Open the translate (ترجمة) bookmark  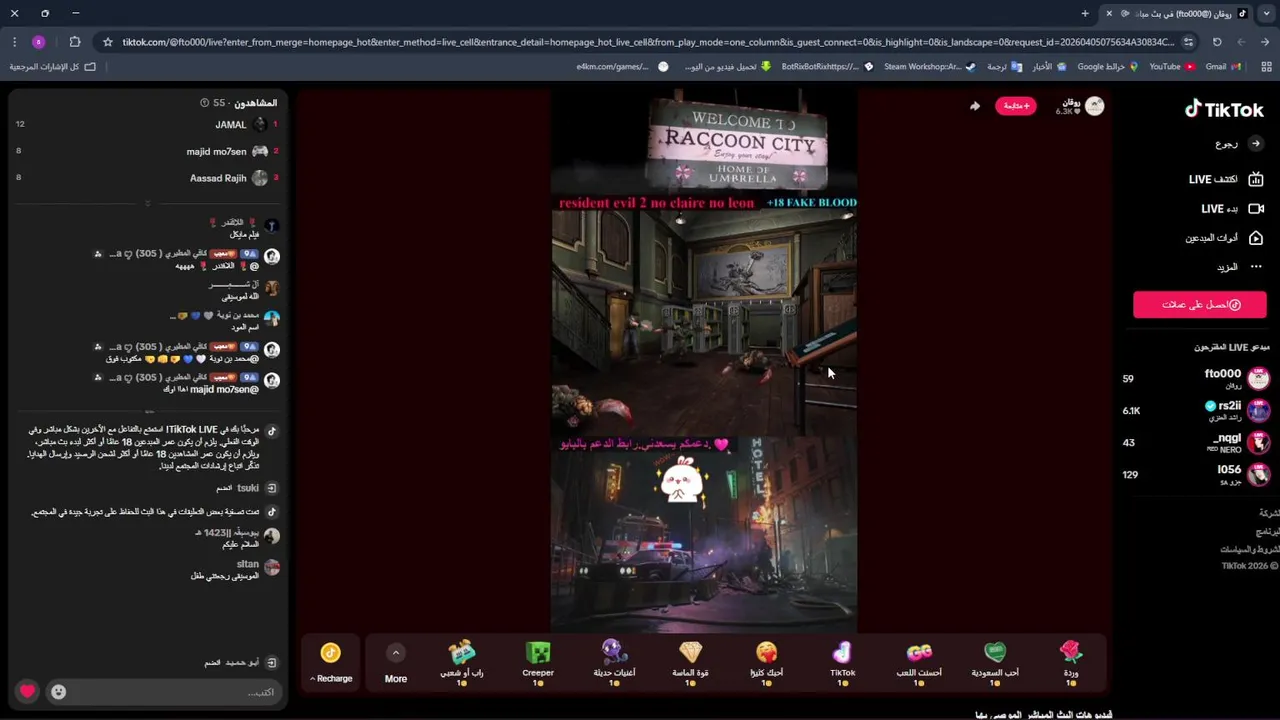tap(1004, 67)
